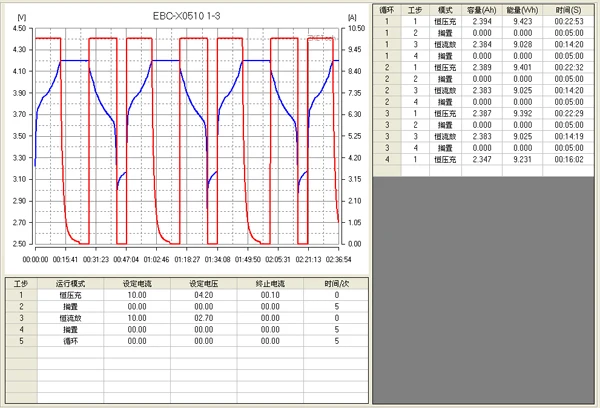
Task: Select the capacity cell 2.389
Action: tap(482, 67)
